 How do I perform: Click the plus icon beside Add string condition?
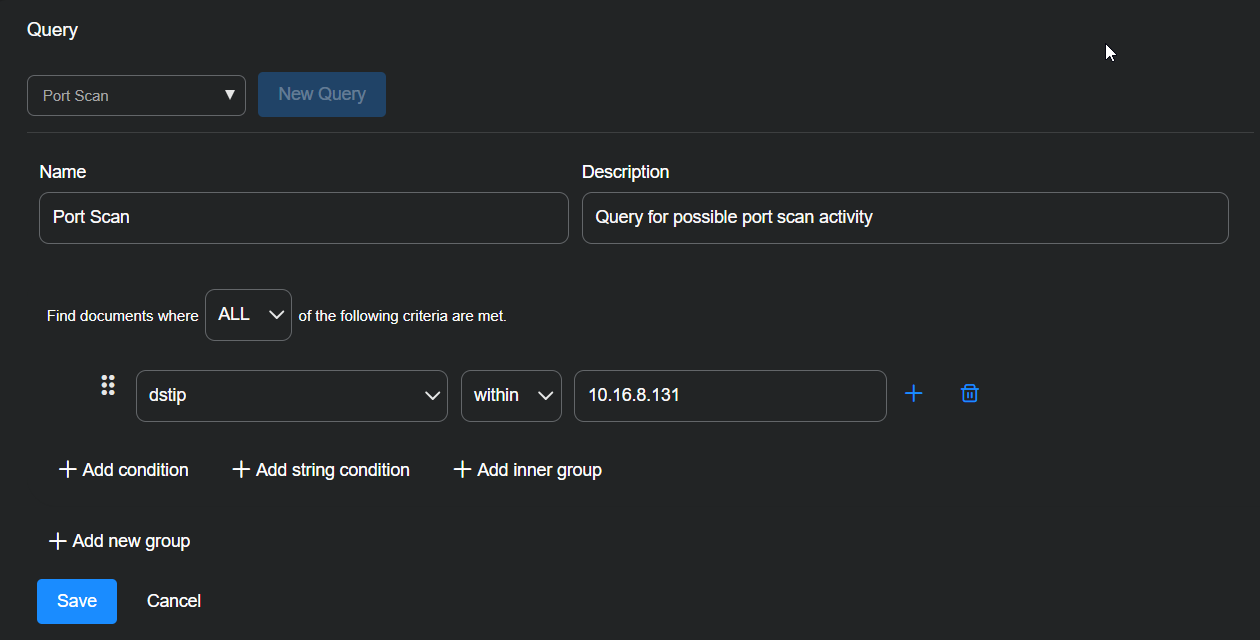pyautogui.click(x=241, y=470)
